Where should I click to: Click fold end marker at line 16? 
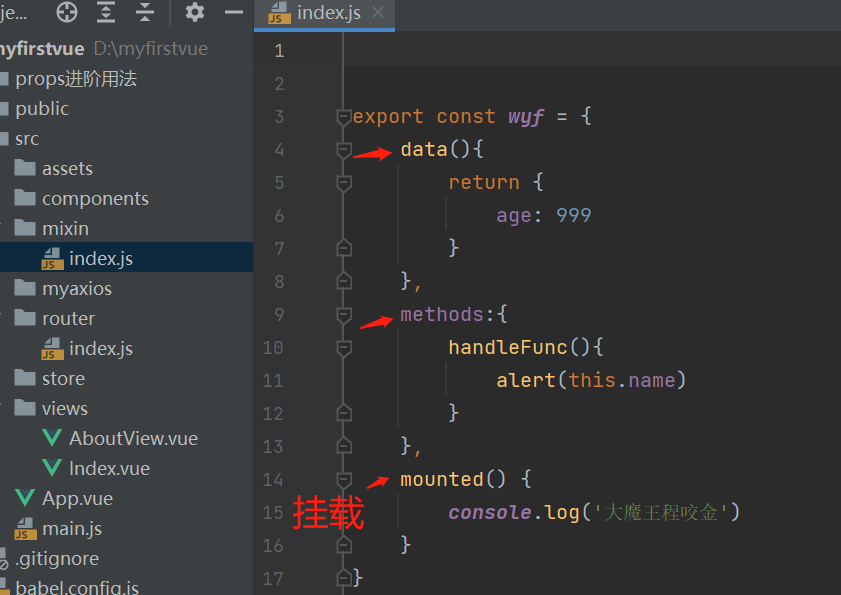[344, 546]
